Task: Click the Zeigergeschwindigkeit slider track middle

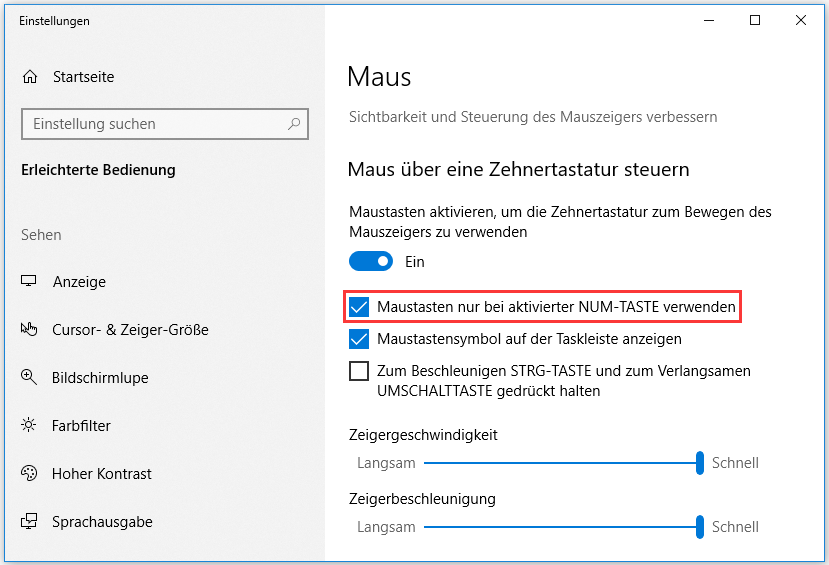Action: point(564,463)
